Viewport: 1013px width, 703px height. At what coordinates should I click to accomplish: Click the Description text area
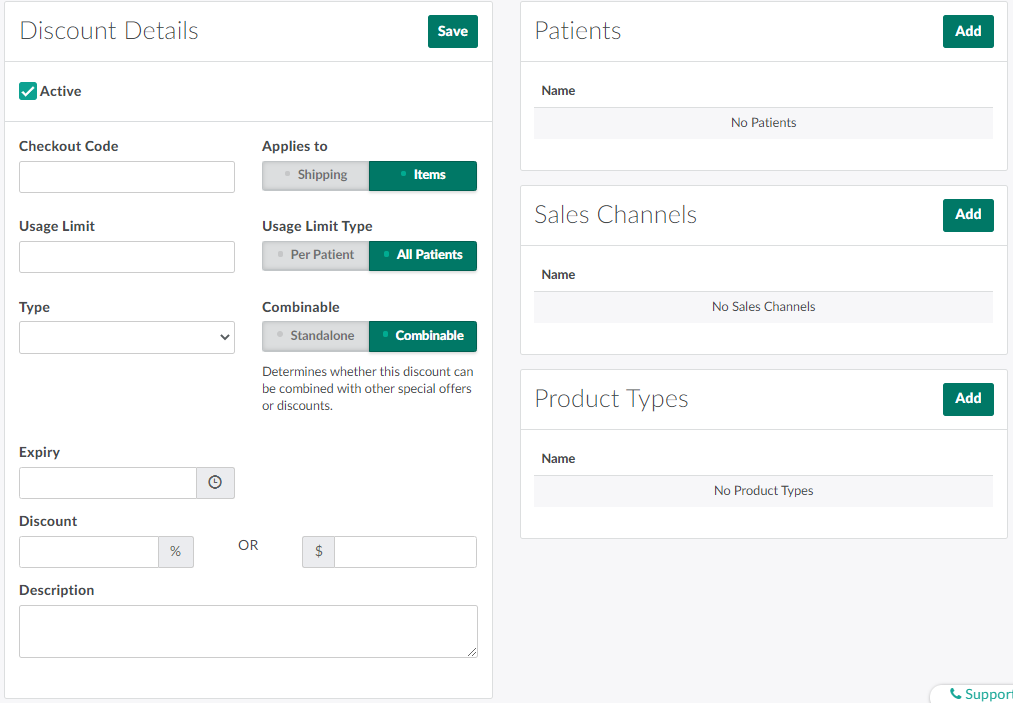point(248,631)
